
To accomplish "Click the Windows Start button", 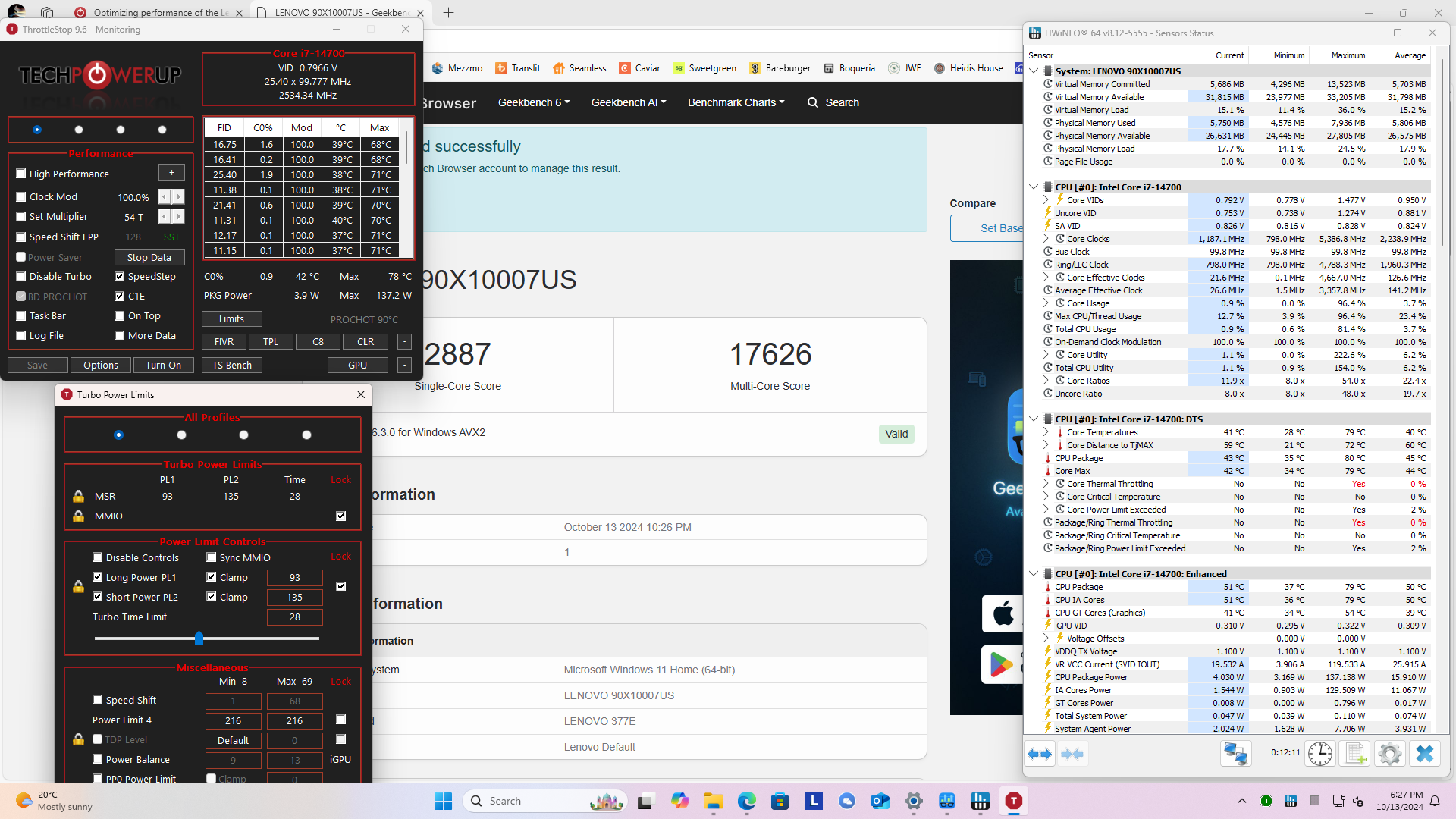I will 443,801.
